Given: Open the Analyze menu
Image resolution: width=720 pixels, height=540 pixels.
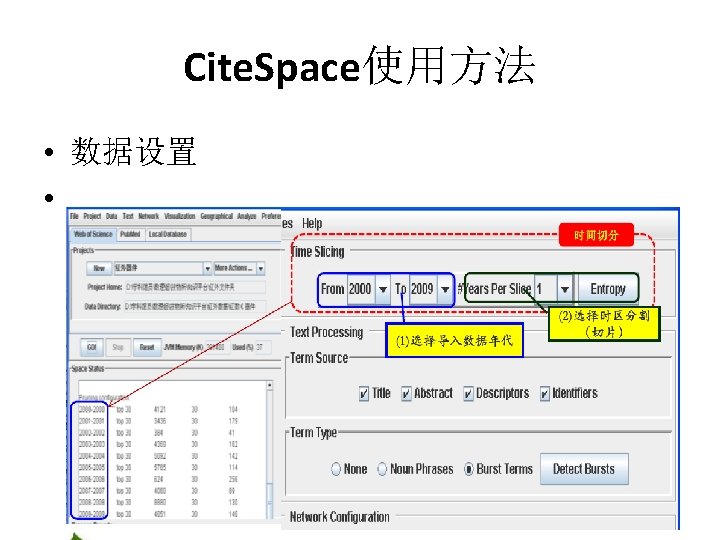Looking at the screenshot, I should (x=247, y=216).
